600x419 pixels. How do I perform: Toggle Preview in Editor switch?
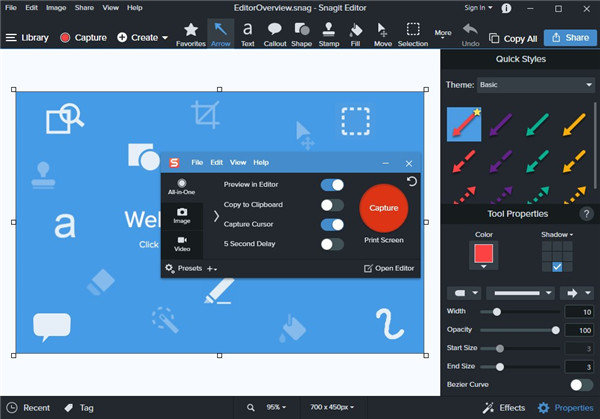(x=332, y=185)
